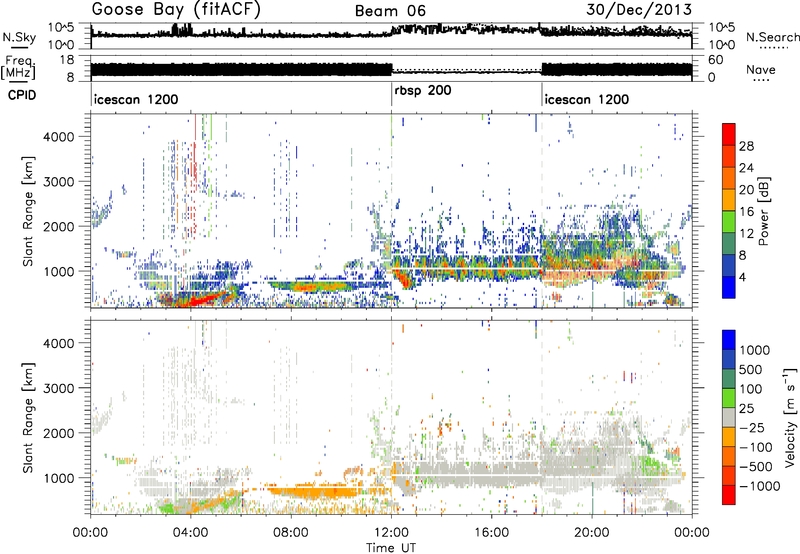The image size is (800, 554).
Task: Click the "28" label on Power colorbar
Action: [x=746, y=146]
